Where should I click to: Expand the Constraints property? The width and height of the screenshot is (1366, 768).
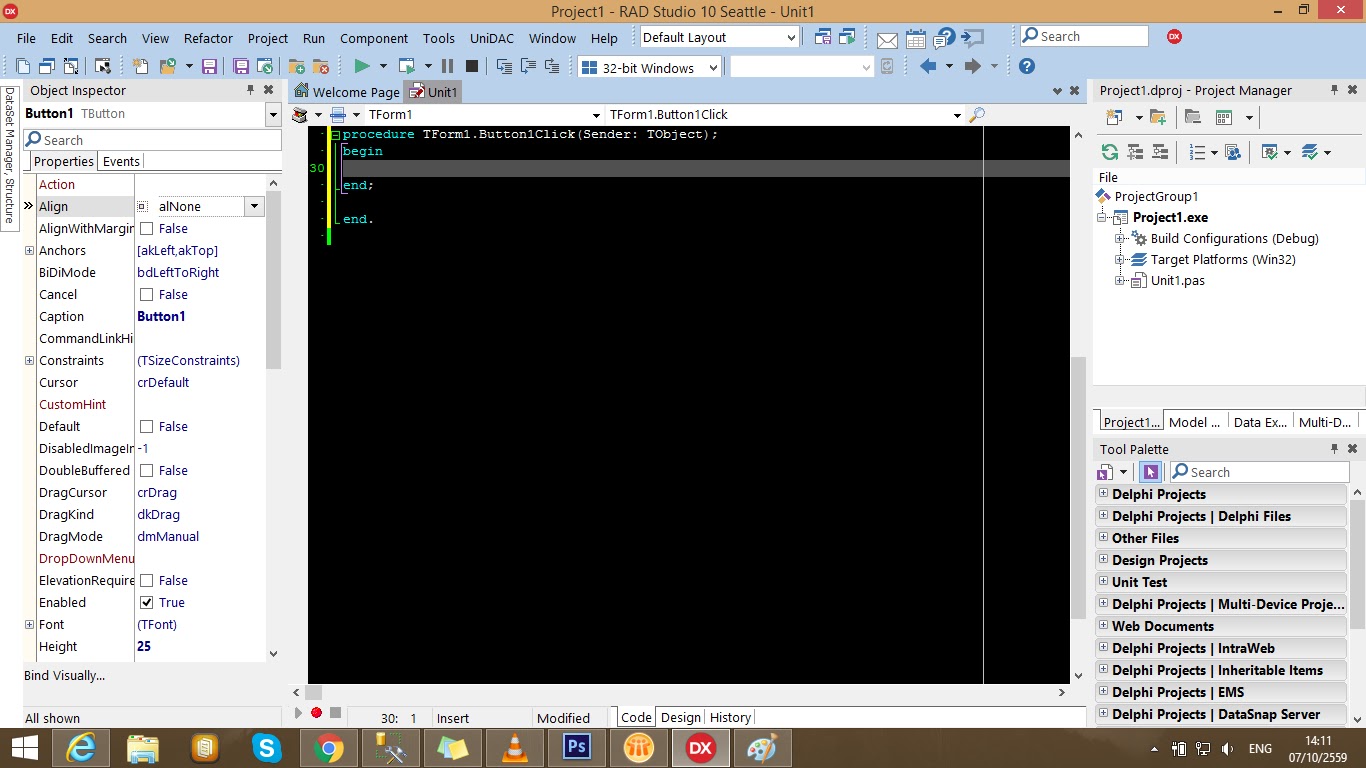[30, 361]
